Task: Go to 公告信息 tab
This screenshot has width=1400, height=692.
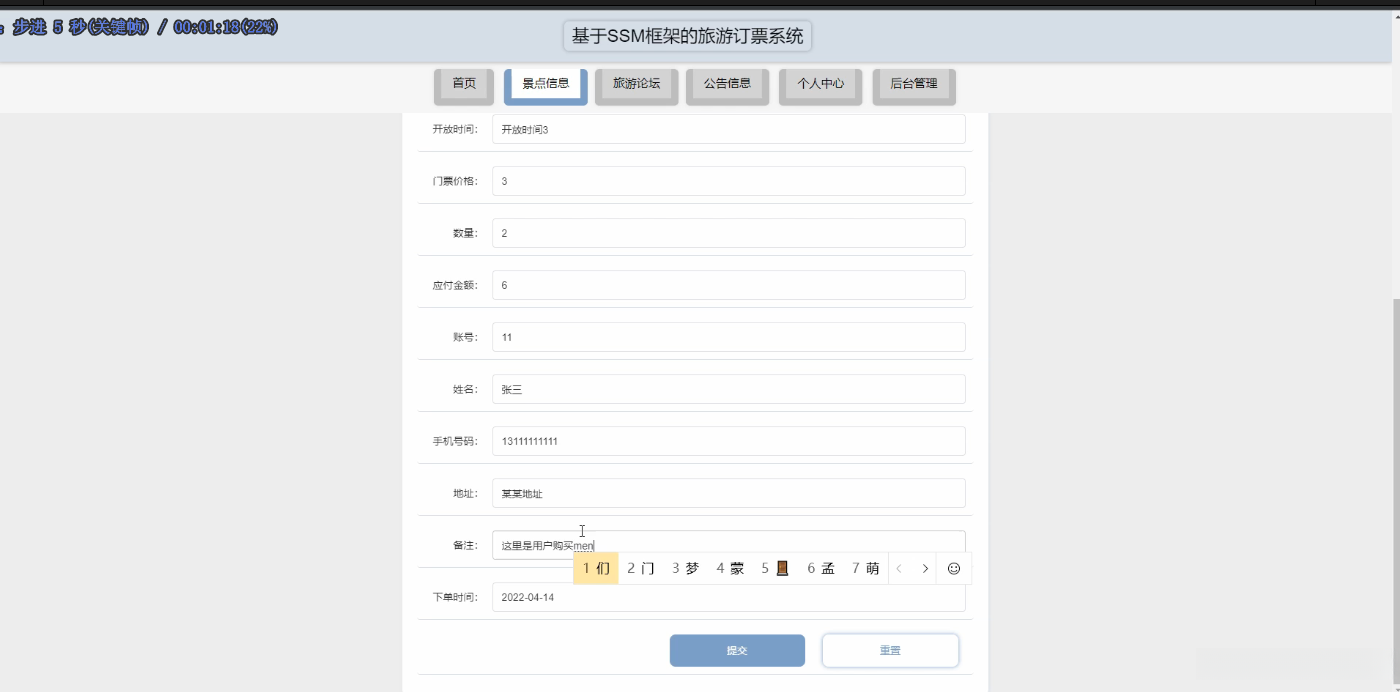Action: click(727, 85)
